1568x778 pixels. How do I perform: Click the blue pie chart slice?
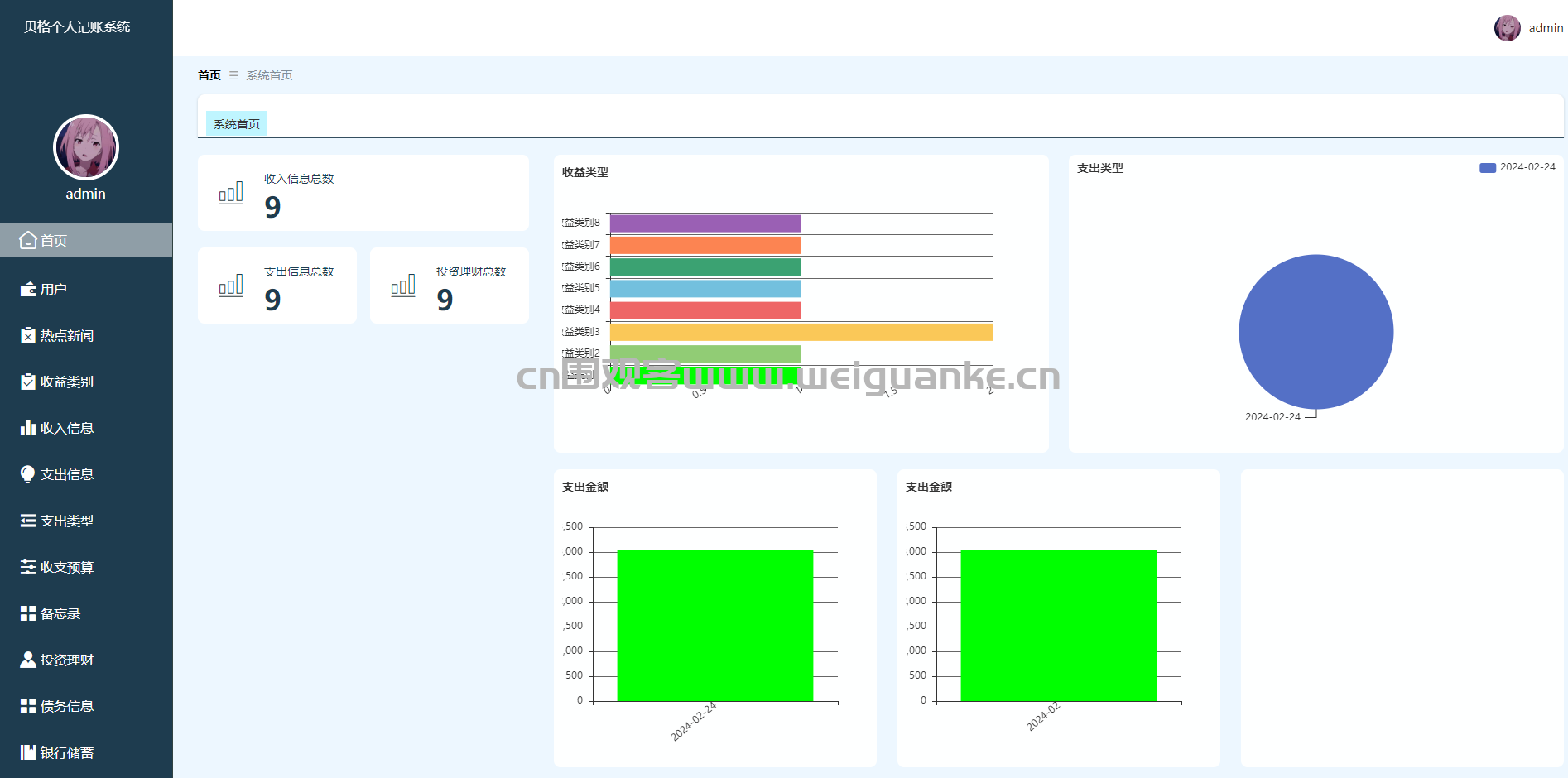point(1315,332)
